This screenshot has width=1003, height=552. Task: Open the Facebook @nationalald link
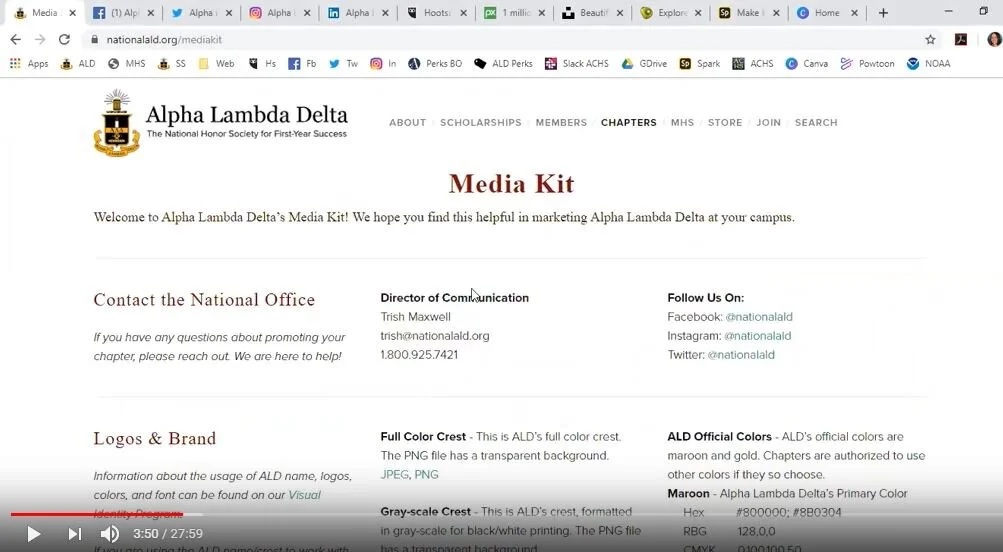pyautogui.click(x=759, y=317)
